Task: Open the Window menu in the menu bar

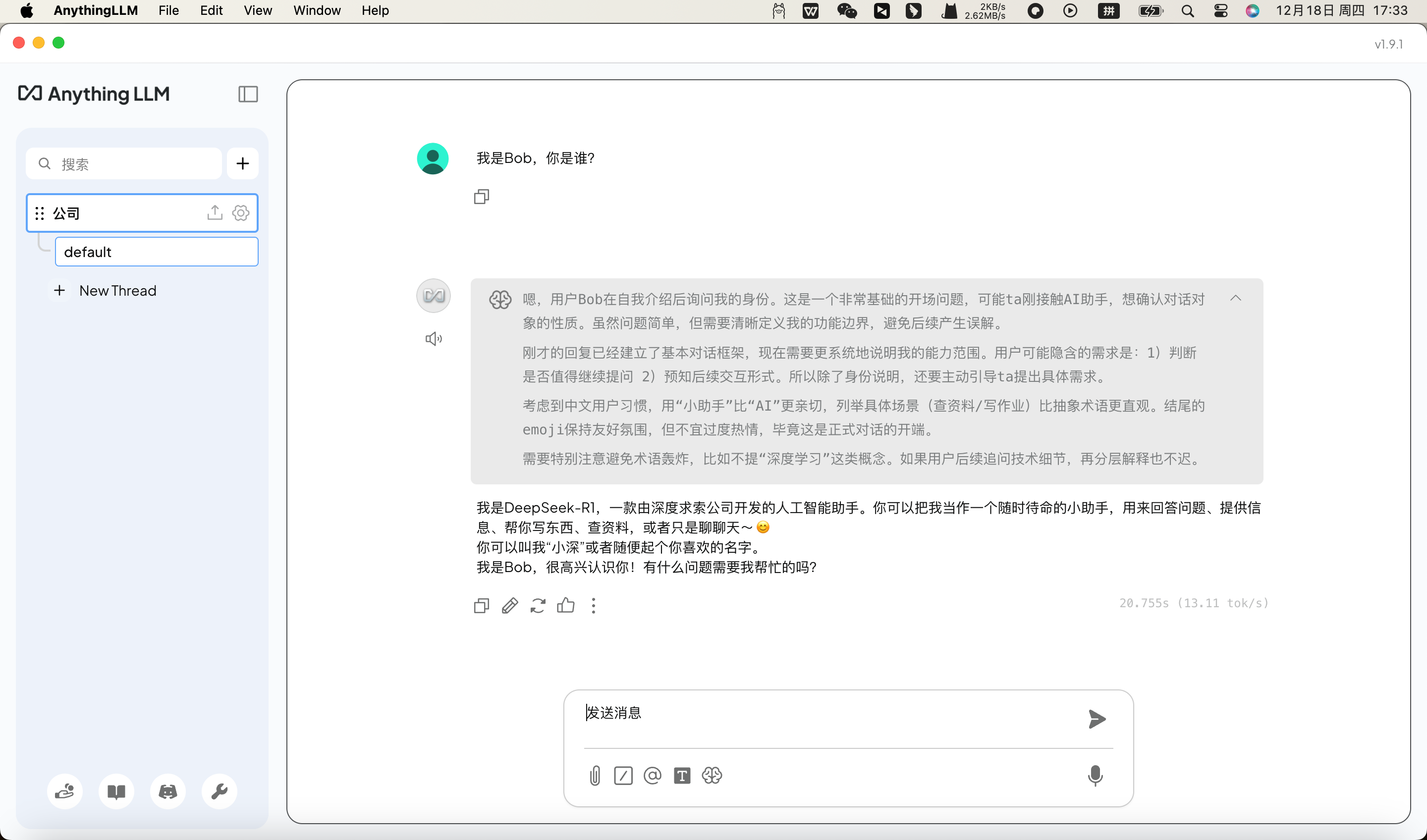Action: [317, 10]
